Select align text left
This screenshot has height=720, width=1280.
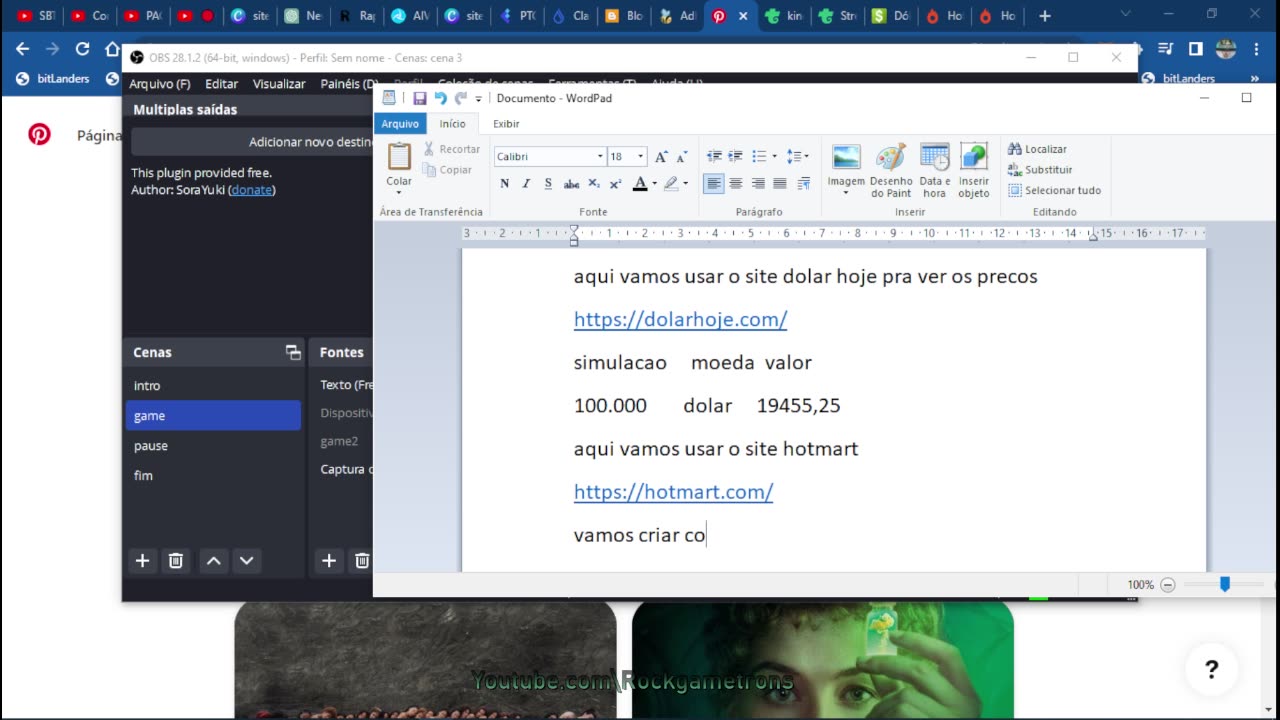pos(713,184)
